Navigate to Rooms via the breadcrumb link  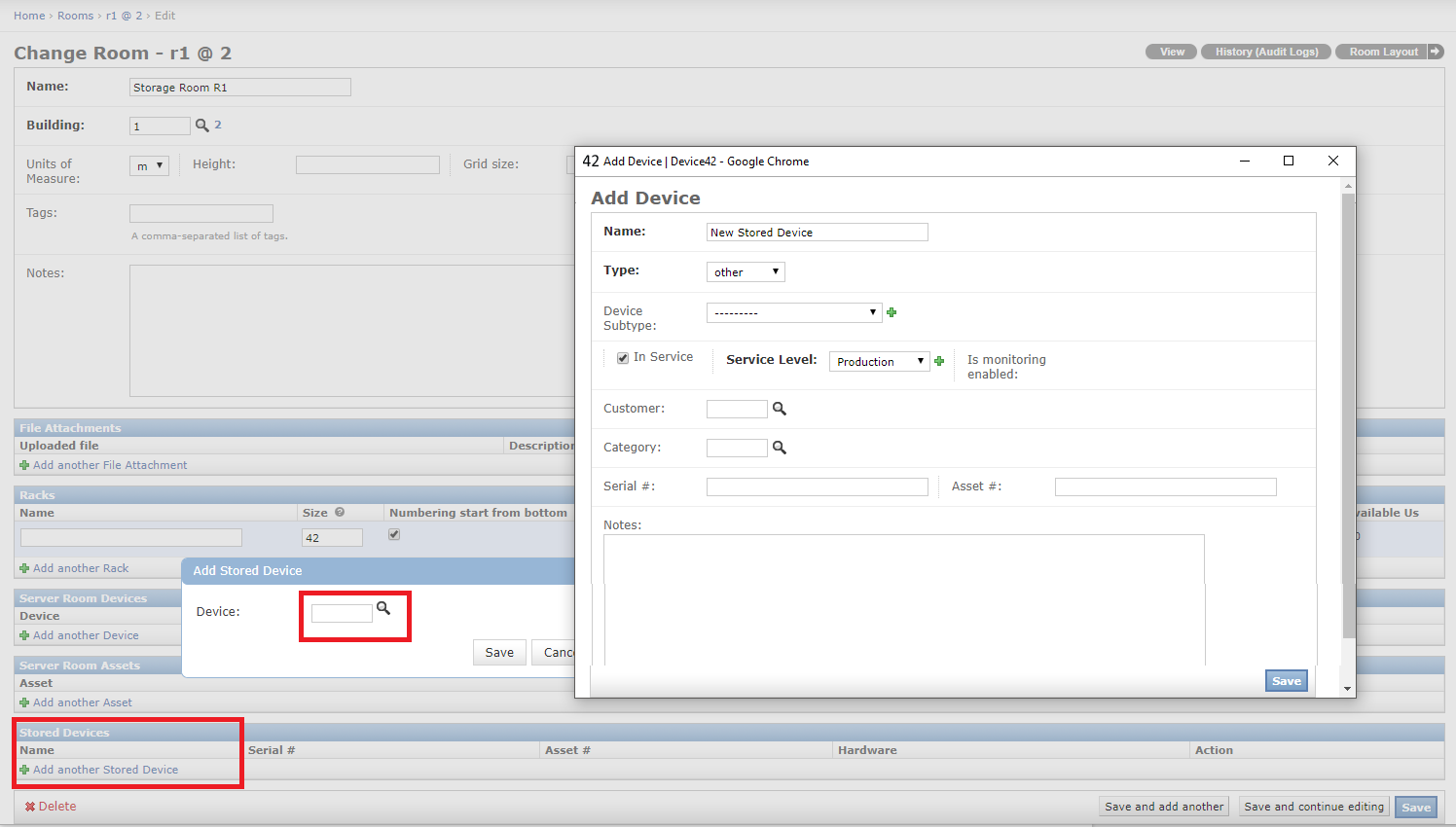[75, 15]
